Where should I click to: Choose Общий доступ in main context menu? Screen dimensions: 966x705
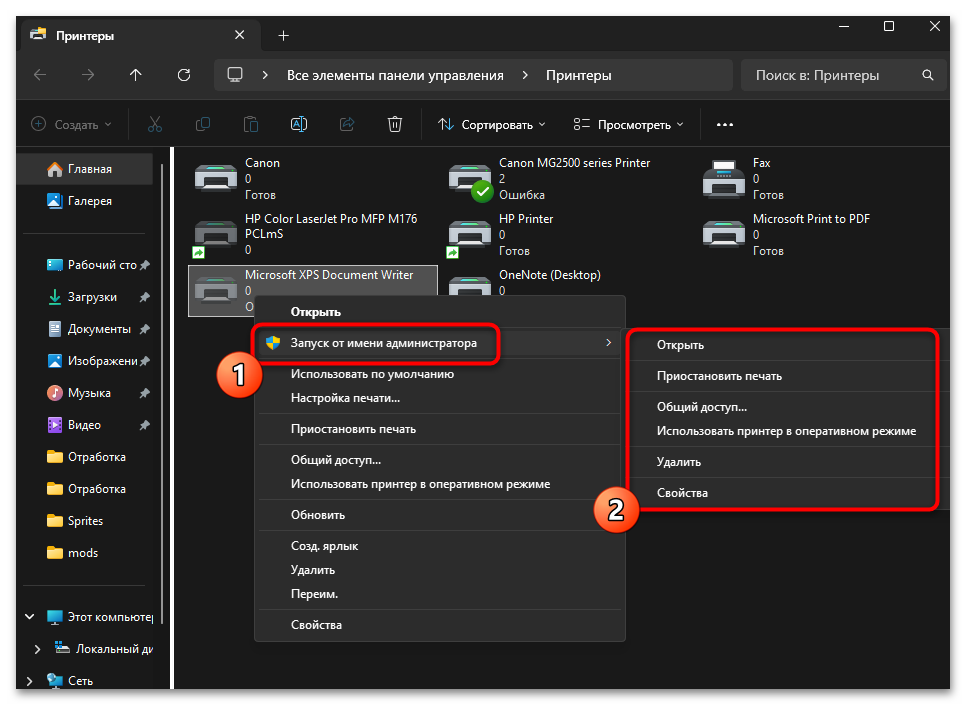[x=440, y=460]
